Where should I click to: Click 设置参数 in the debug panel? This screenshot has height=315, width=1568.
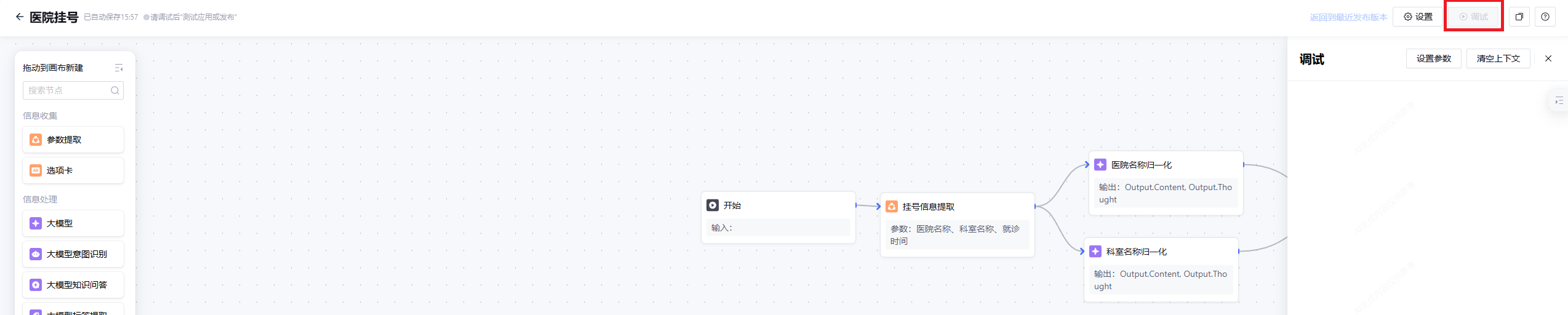pos(1433,58)
